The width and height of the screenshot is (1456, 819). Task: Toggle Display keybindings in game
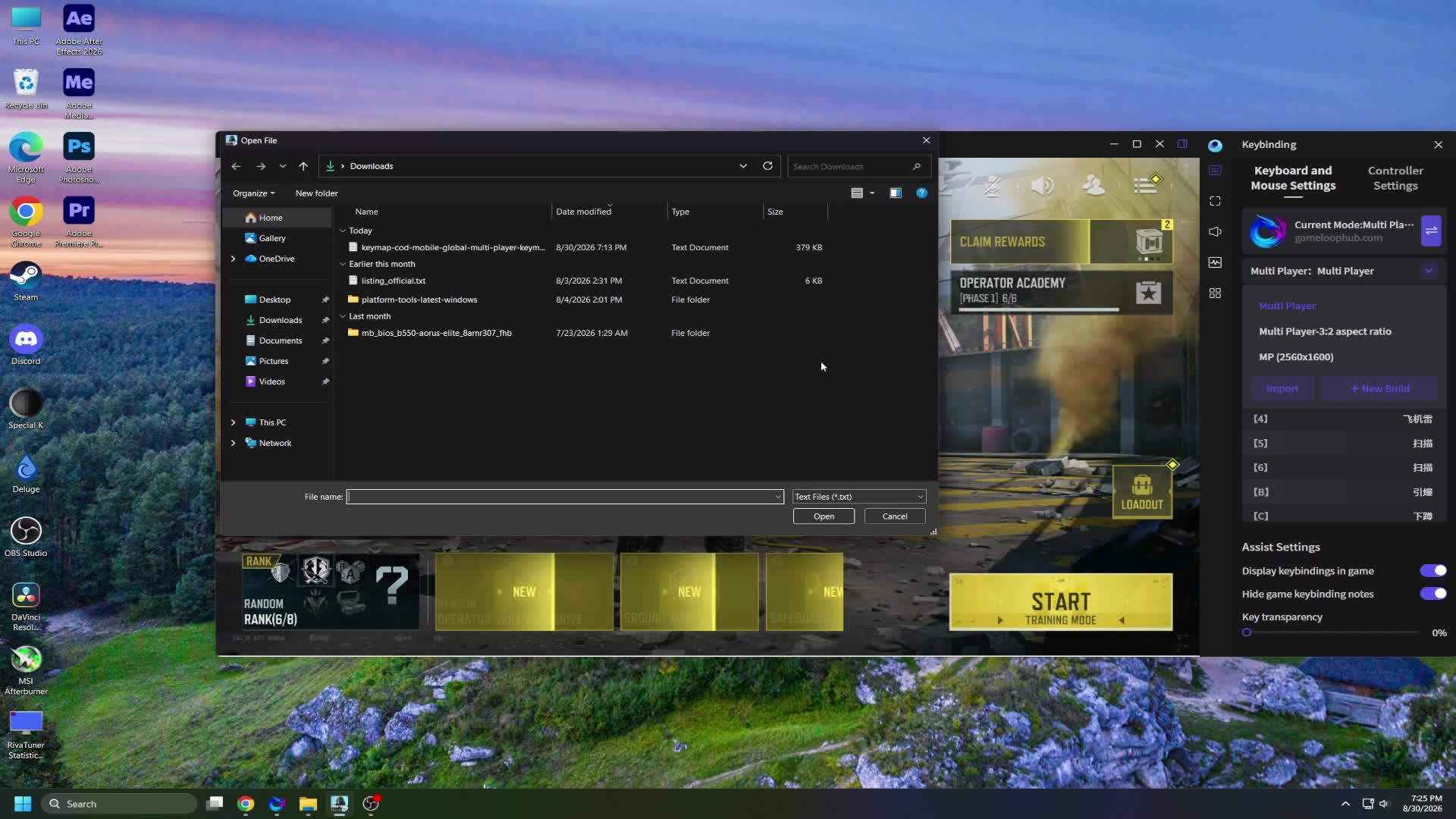click(1433, 571)
